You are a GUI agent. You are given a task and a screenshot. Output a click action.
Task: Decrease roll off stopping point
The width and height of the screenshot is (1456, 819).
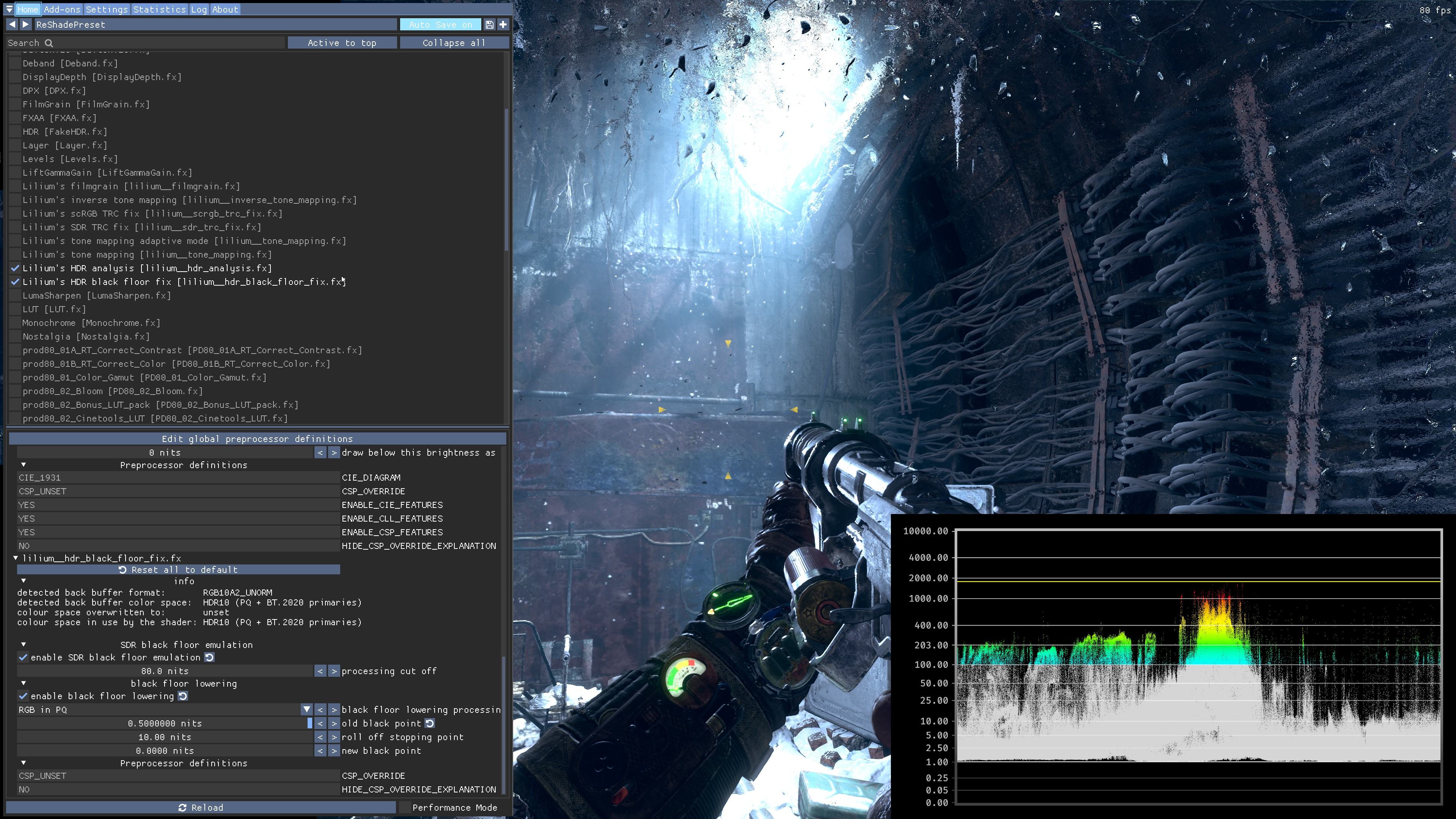[320, 737]
